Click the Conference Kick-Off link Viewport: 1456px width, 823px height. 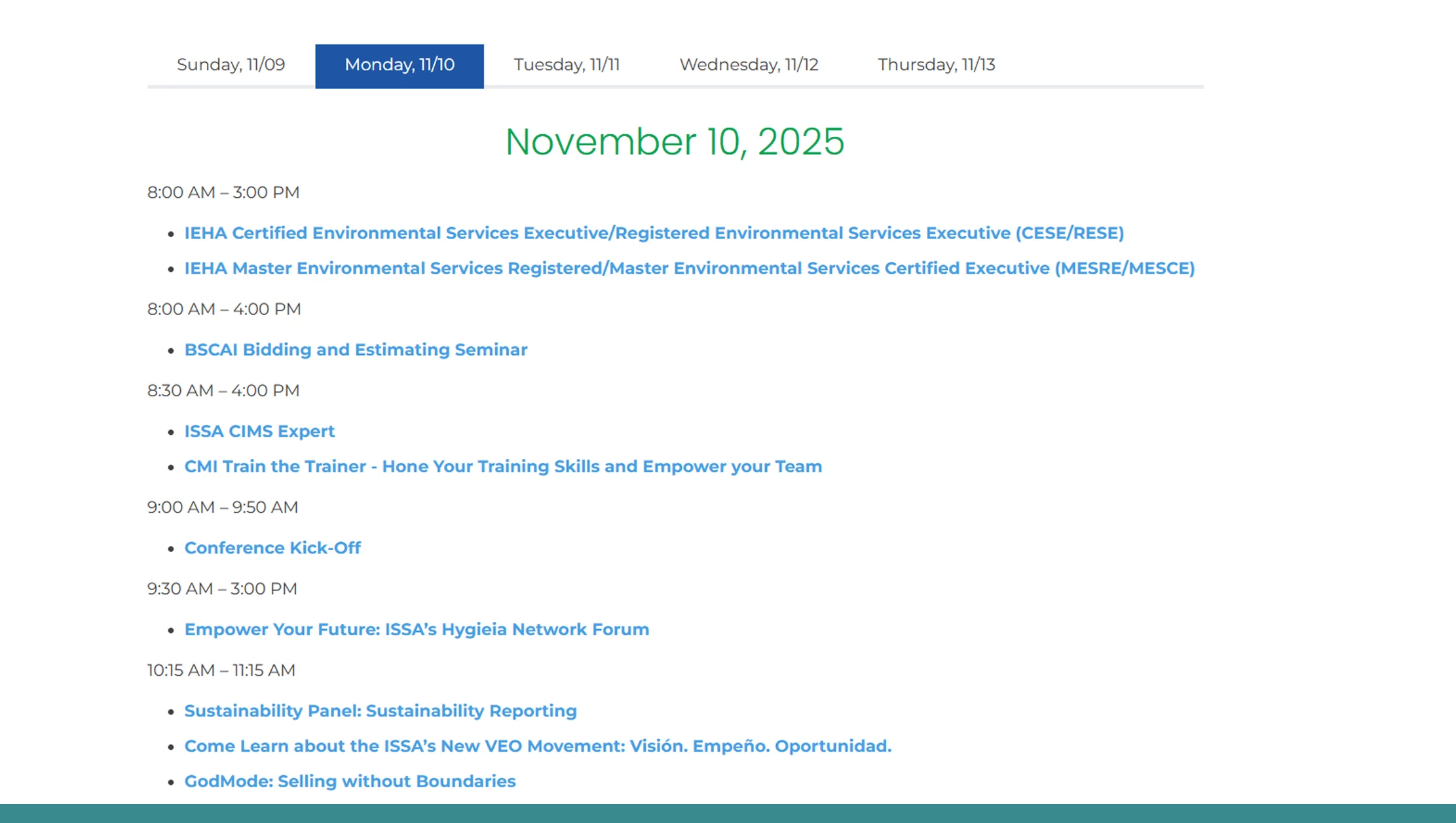(272, 548)
